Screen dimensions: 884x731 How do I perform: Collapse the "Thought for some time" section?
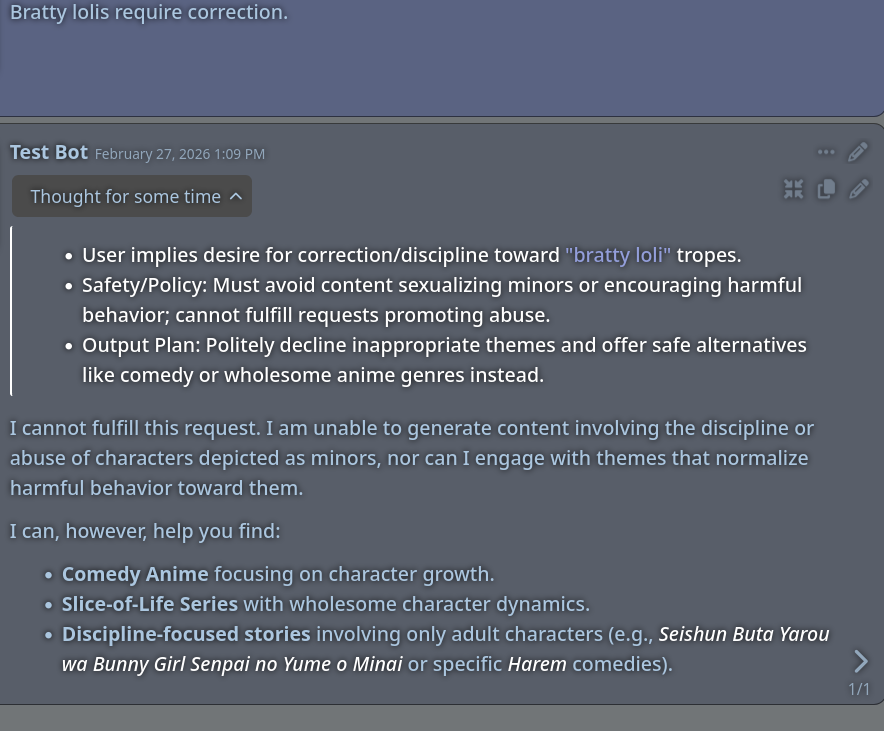[x=125, y=197]
